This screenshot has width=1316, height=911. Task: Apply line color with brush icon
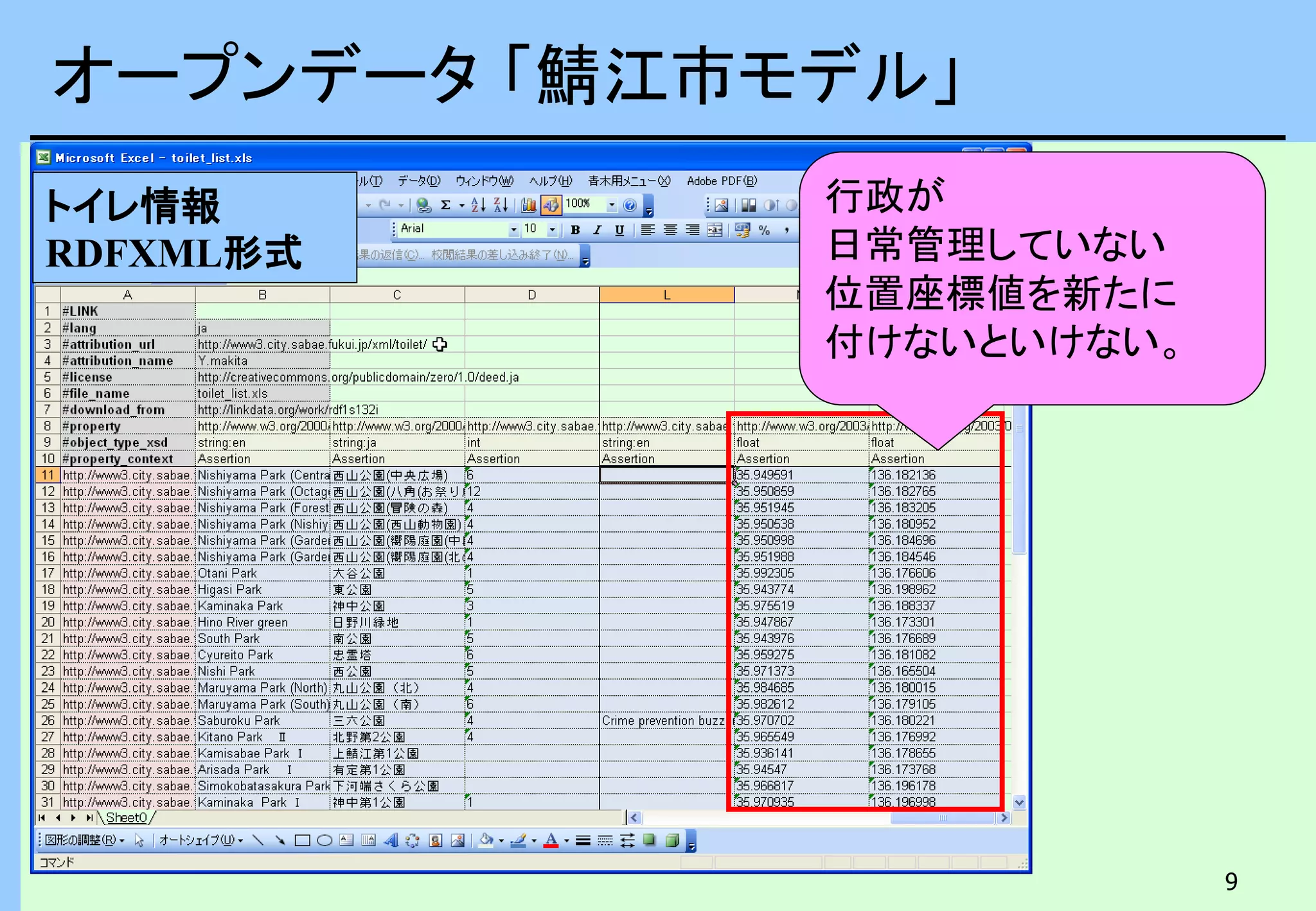[x=519, y=840]
